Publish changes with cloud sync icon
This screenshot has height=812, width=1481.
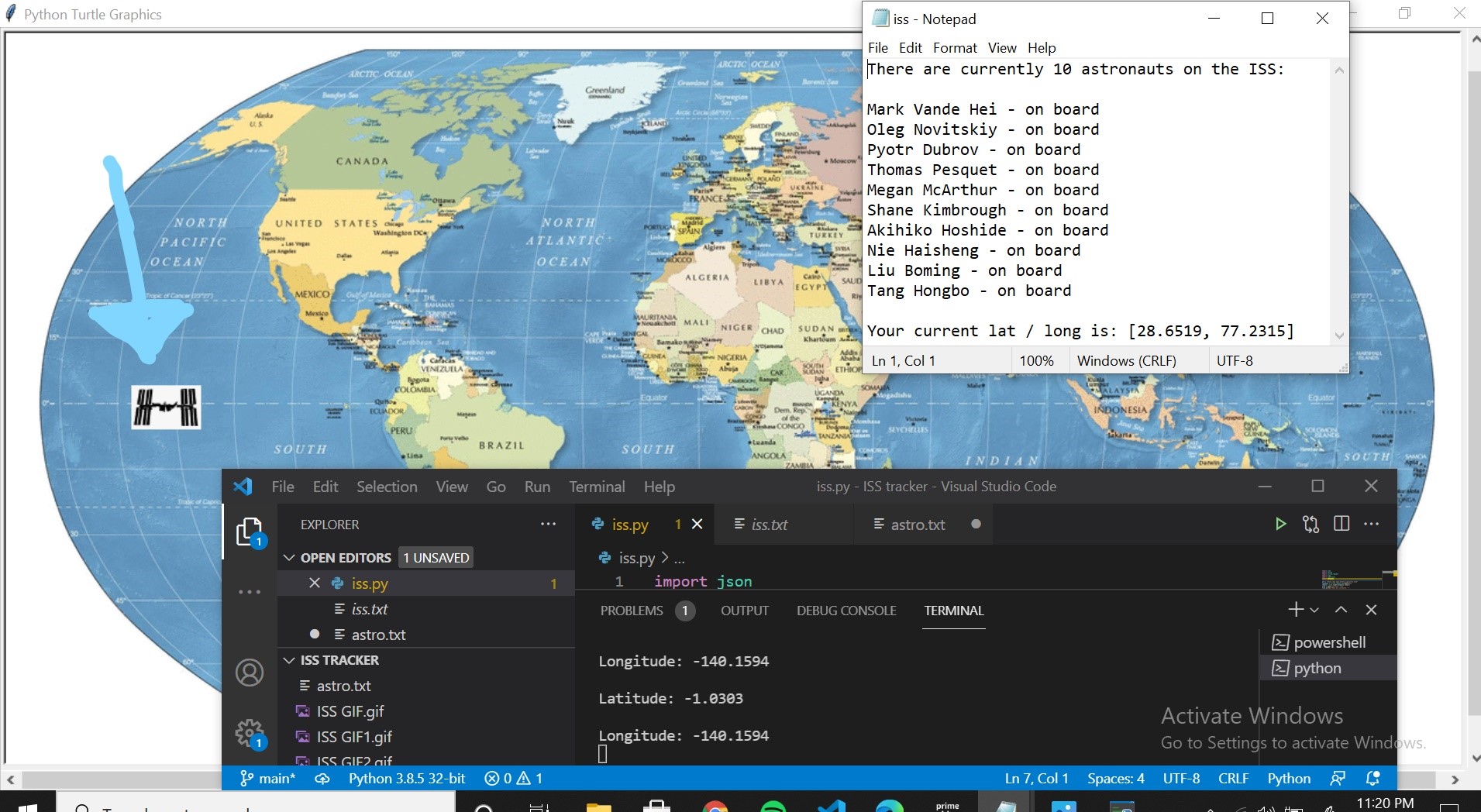point(322,778)
